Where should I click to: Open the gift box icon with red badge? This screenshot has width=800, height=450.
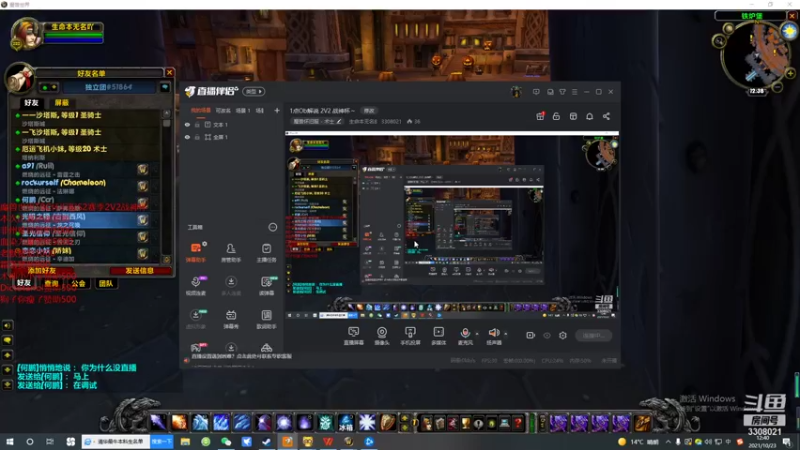pos(540,116)
